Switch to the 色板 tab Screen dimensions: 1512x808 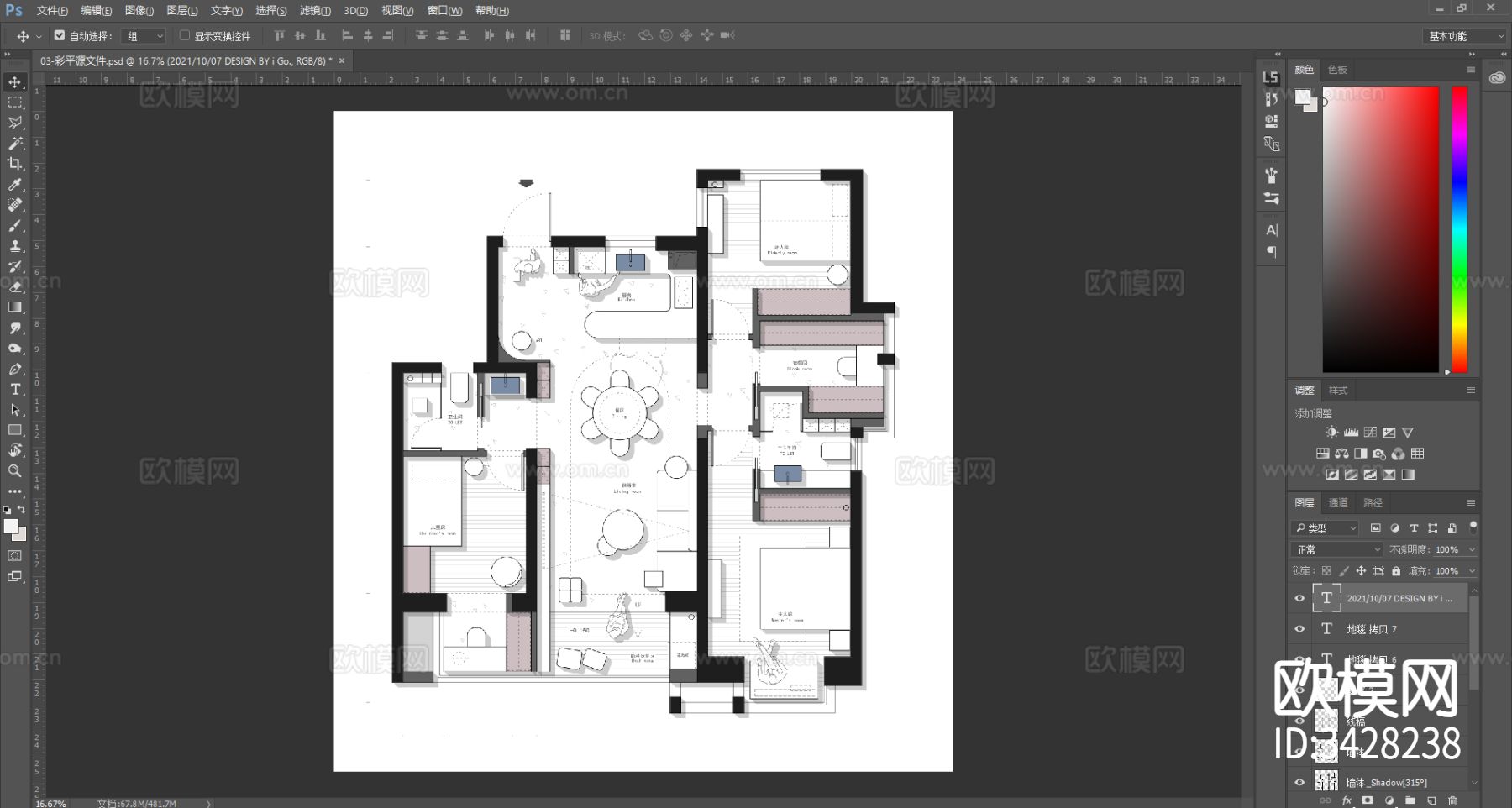[1337, 70]
